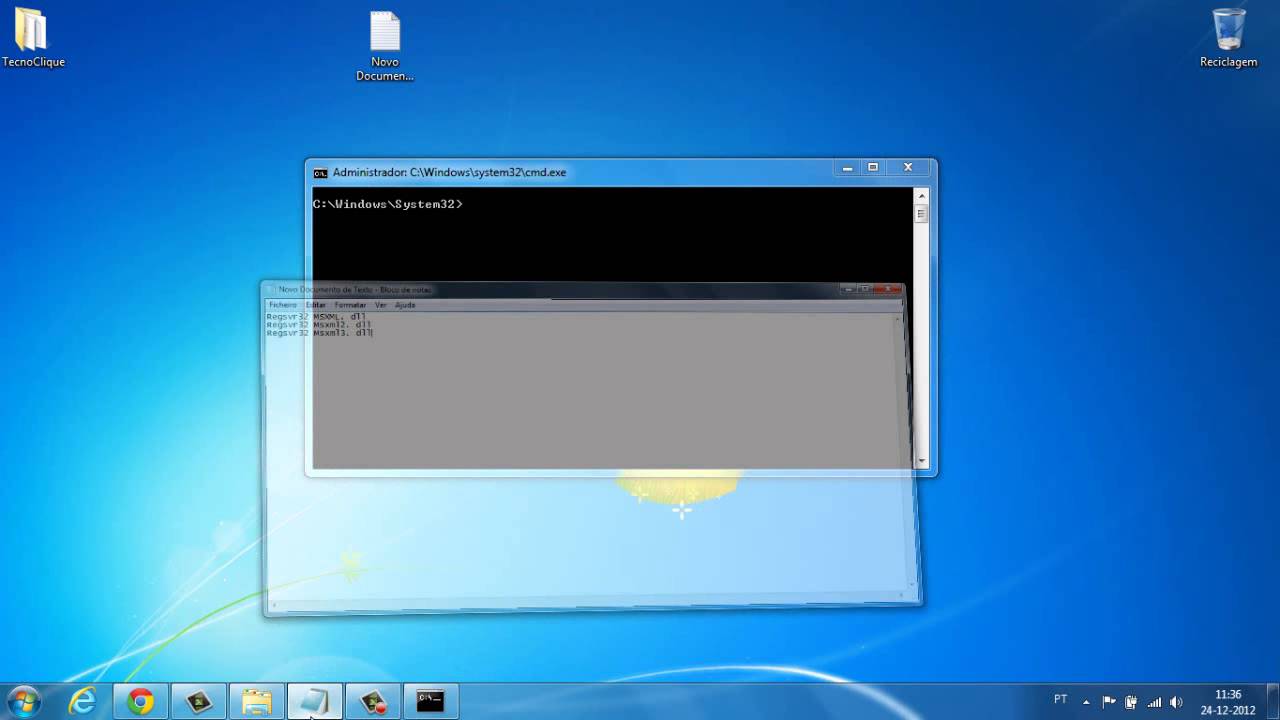Maximize the cmd.exe window
The image size is (1280, 720).
(873, 168)
